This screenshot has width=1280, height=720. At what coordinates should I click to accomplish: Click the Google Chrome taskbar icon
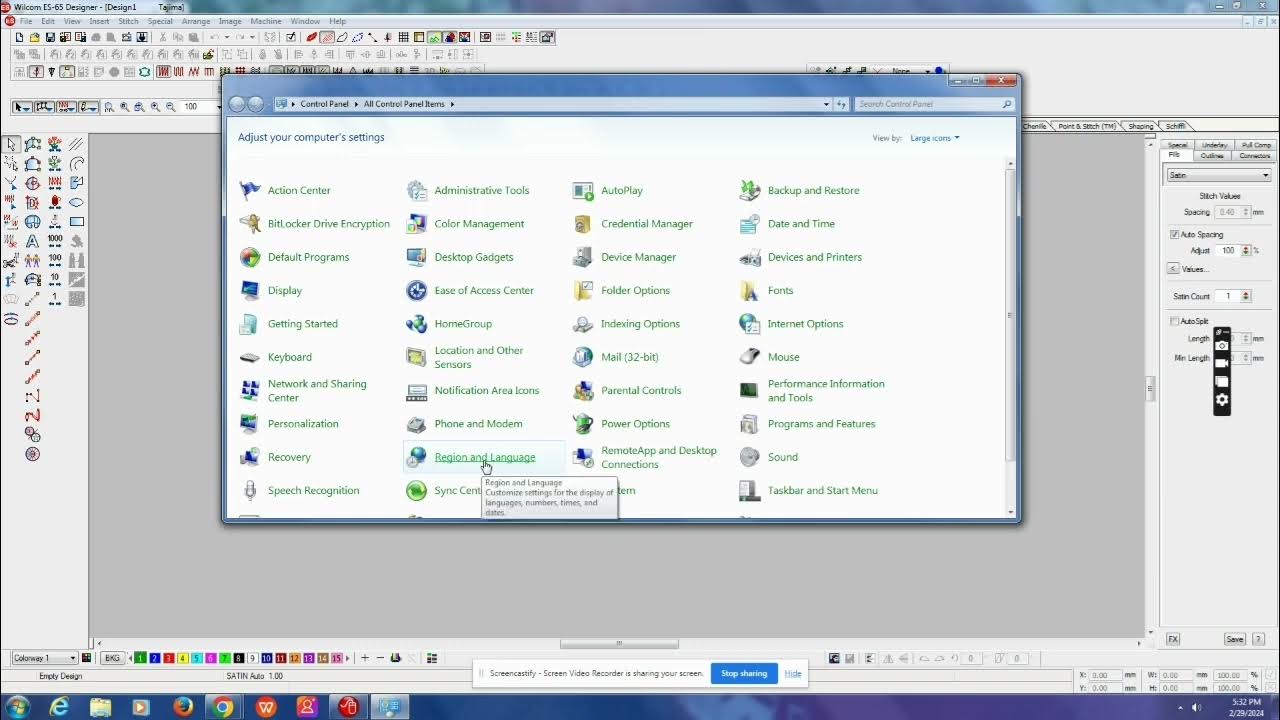coord(223,707)
